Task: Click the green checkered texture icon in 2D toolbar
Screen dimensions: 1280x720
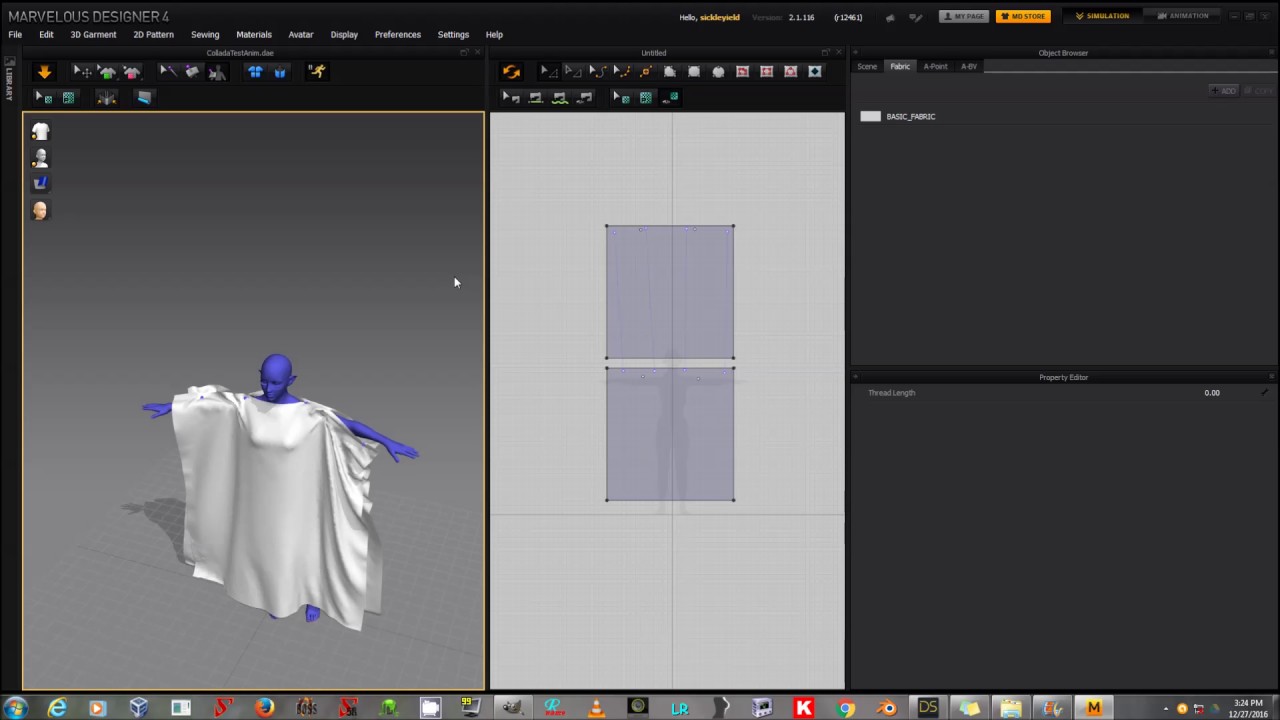Action: (x=645, y=97)
